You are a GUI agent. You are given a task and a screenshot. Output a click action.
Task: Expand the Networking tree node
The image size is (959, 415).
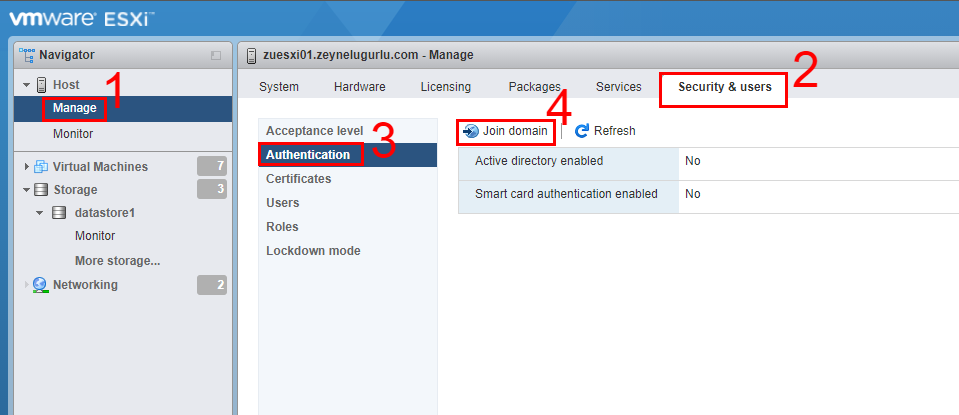pyautogui.click(x=26, y=285)
